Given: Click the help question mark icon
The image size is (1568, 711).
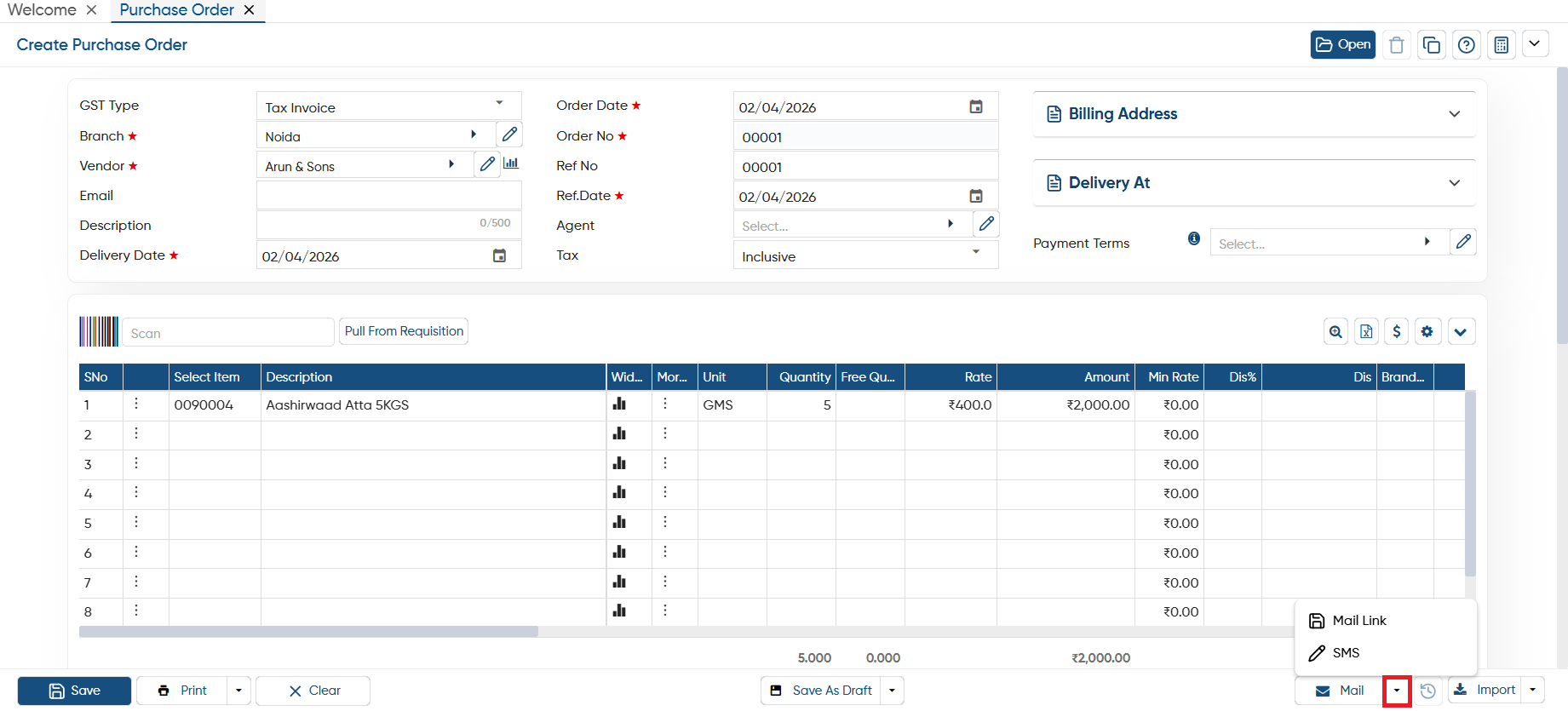Looking at the screenshot, I should [1467, 45].
